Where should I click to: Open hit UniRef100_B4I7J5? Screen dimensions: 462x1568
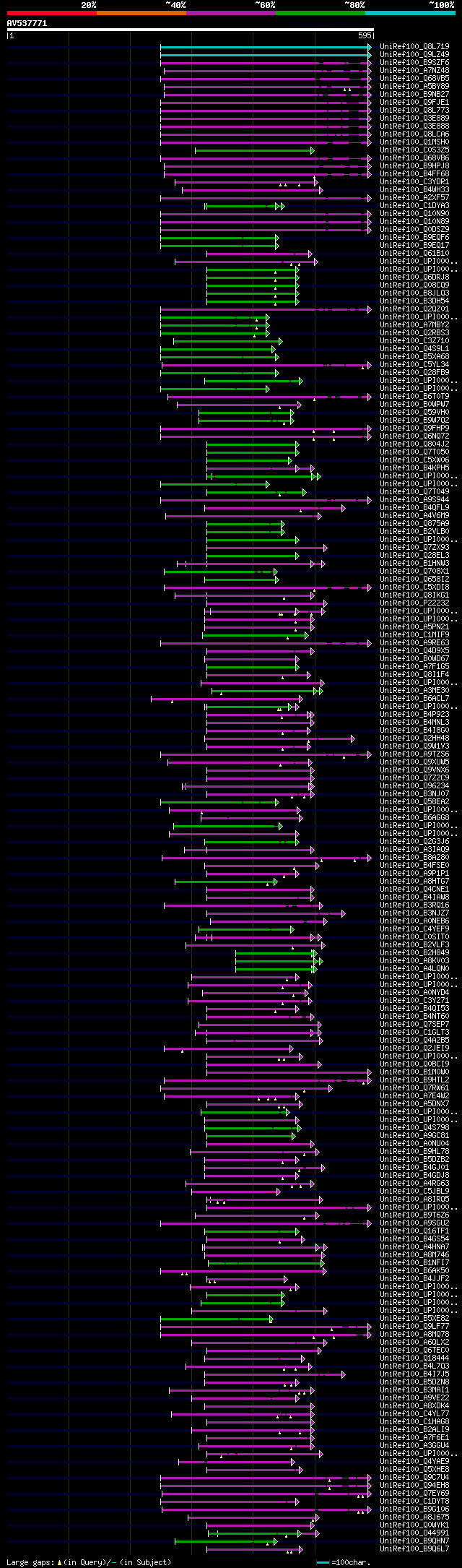tap(414, 1374)
